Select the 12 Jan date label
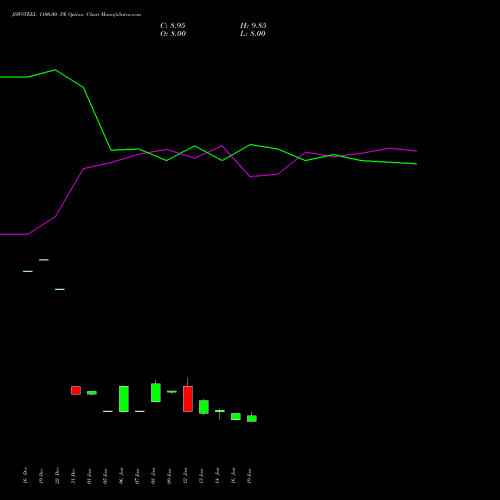500x500 pixels. pos(185,476)
